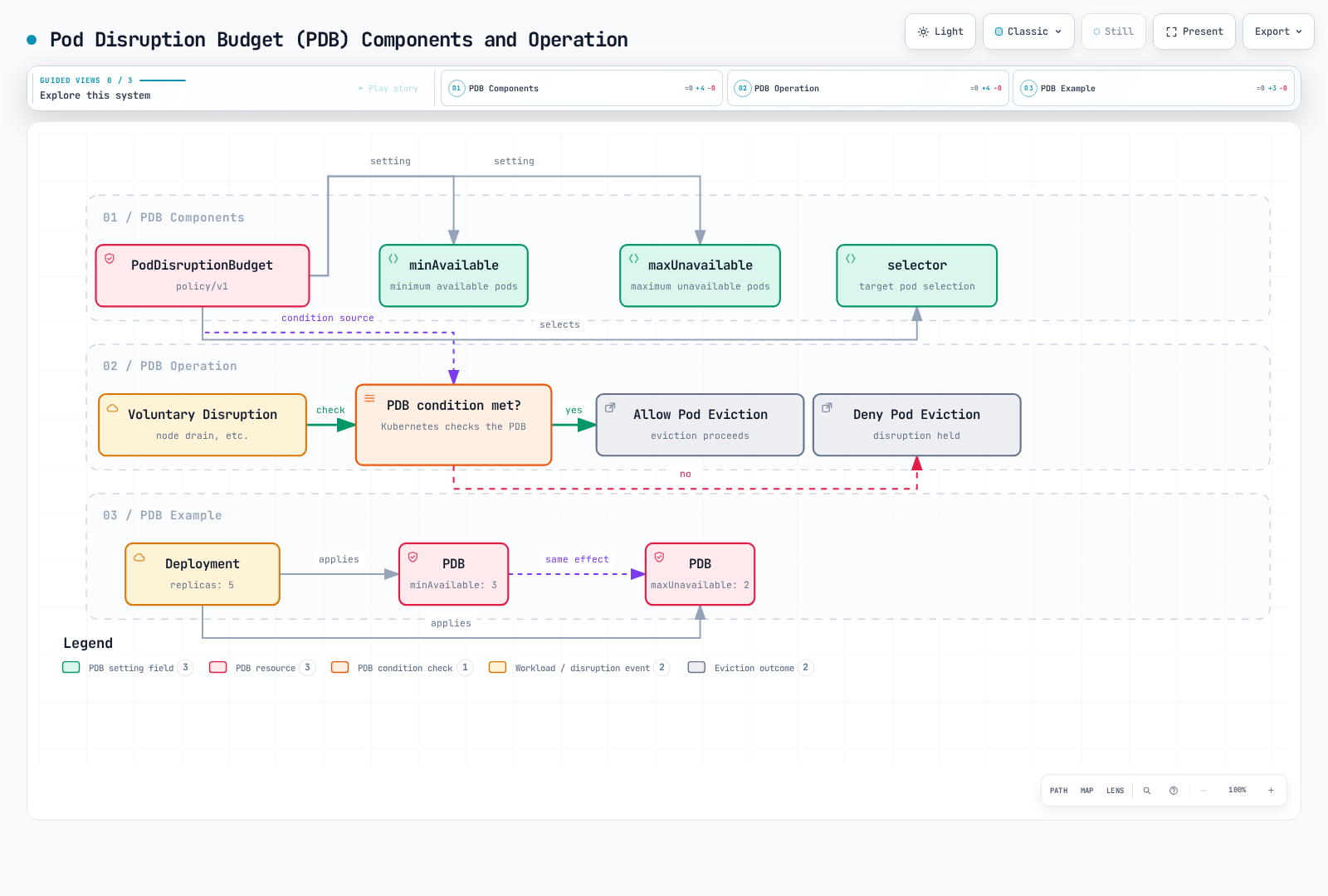
Task: Click the code brackets icon on the minAvailable node
Action: click(393, 259)
